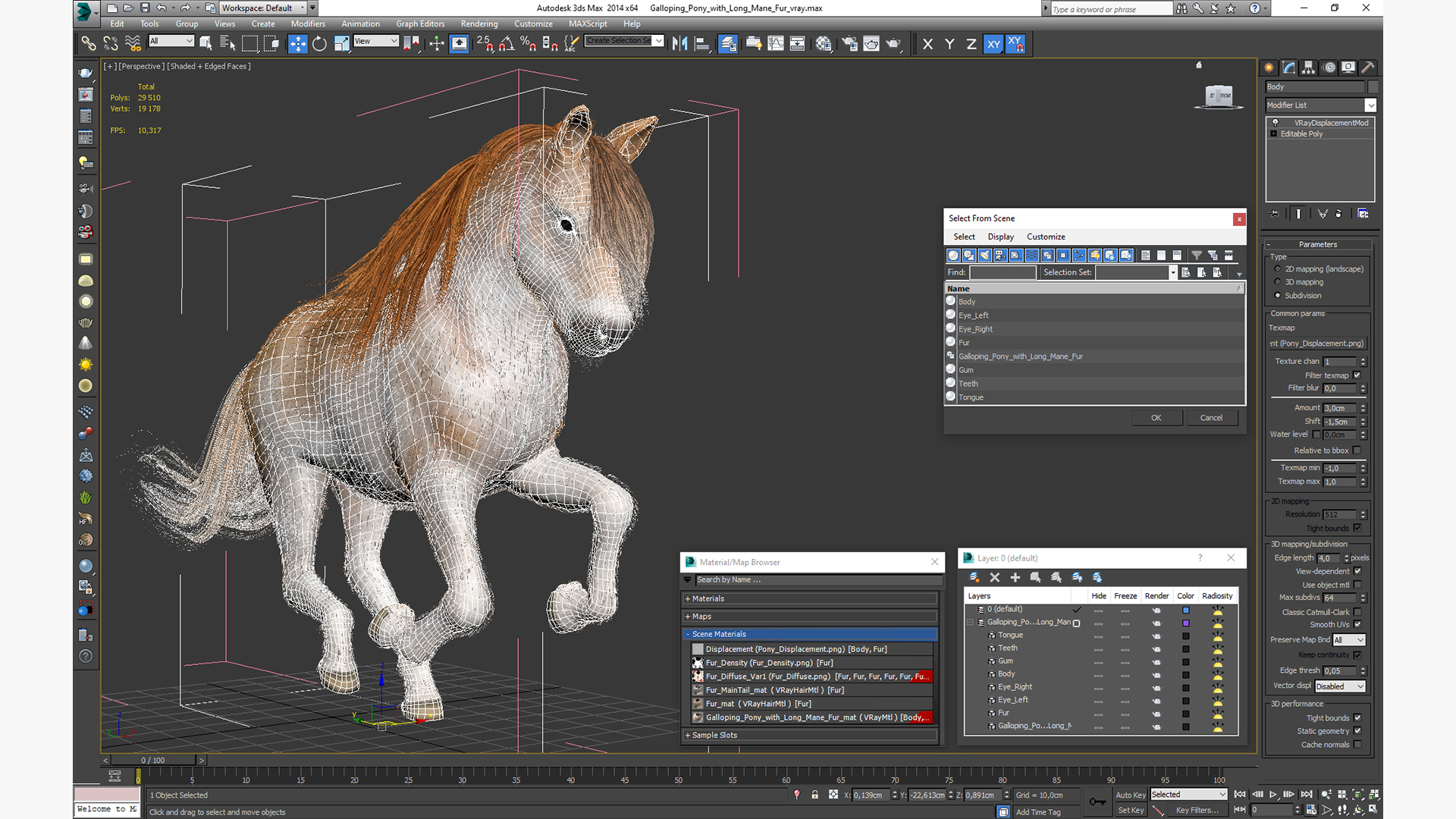
Task: Open selection filter All dropdown
Action: point(171,41)
